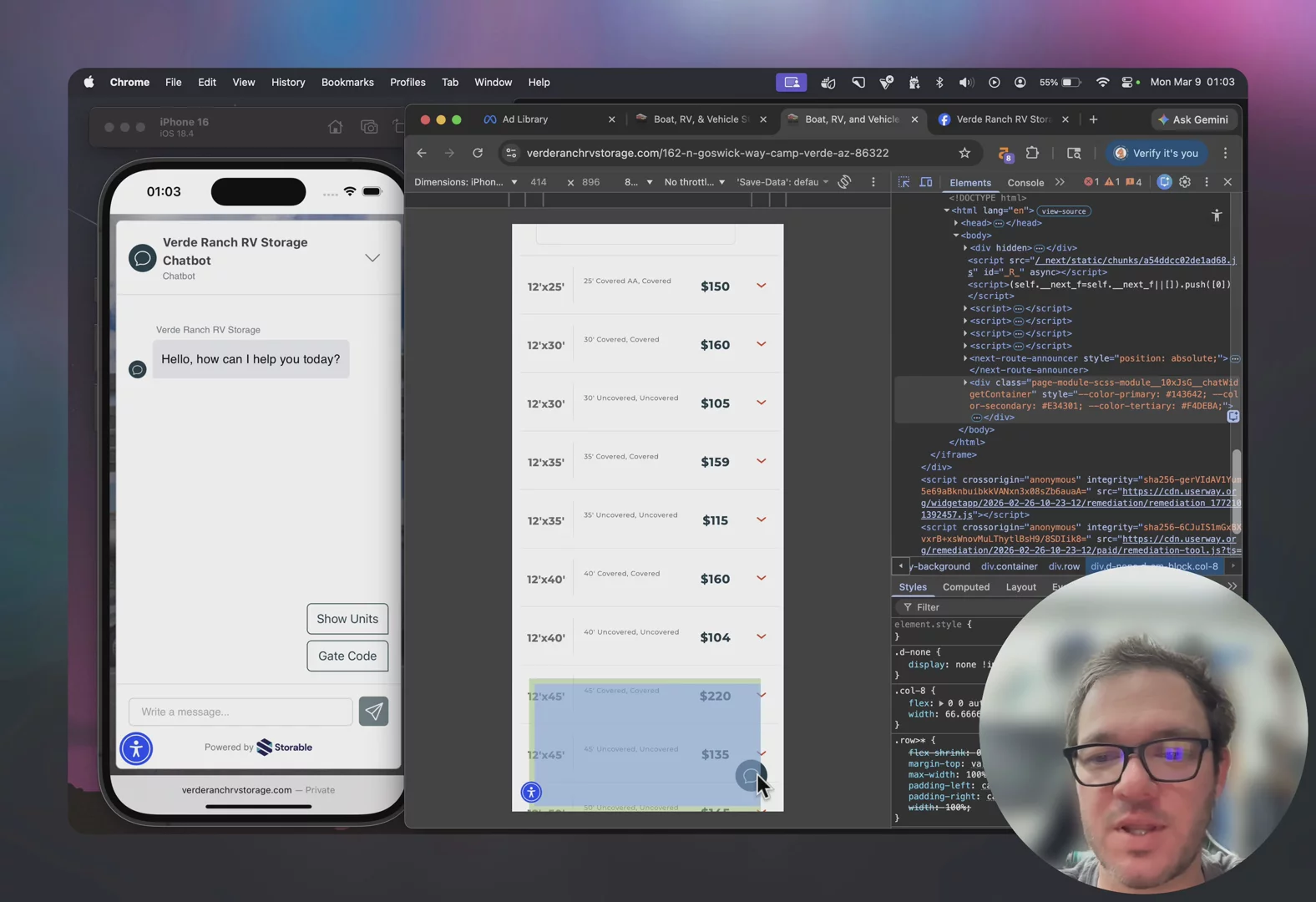
Task: Expand the $150 12'x25' unit row
Action: tap(762, 286)
